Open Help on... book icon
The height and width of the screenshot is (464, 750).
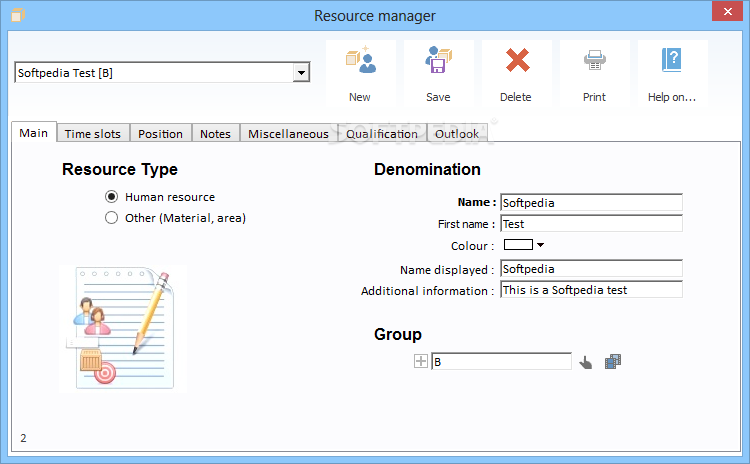pos(673,73)
